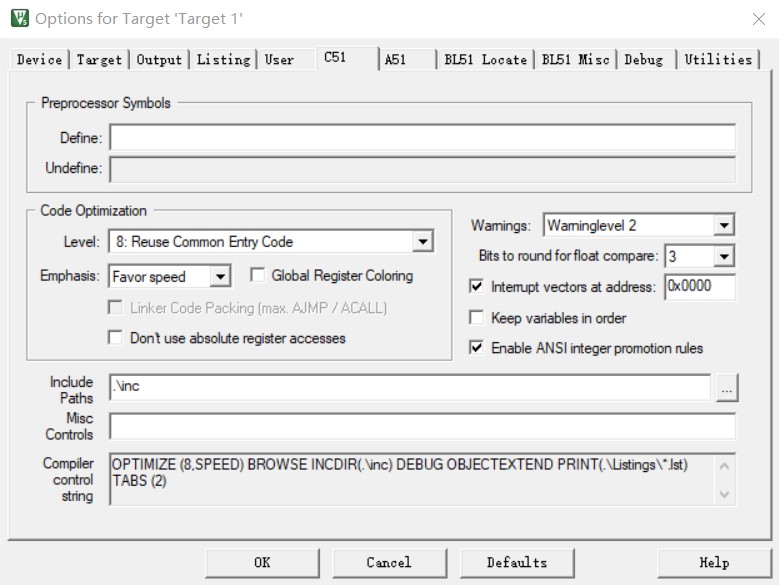The image size is (779, 585).
Task: Uncheck Interrupt vectors at address
Action: point(477,287)
